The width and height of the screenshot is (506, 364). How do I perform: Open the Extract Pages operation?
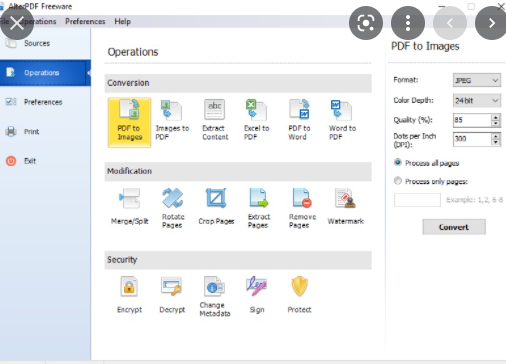259,208
